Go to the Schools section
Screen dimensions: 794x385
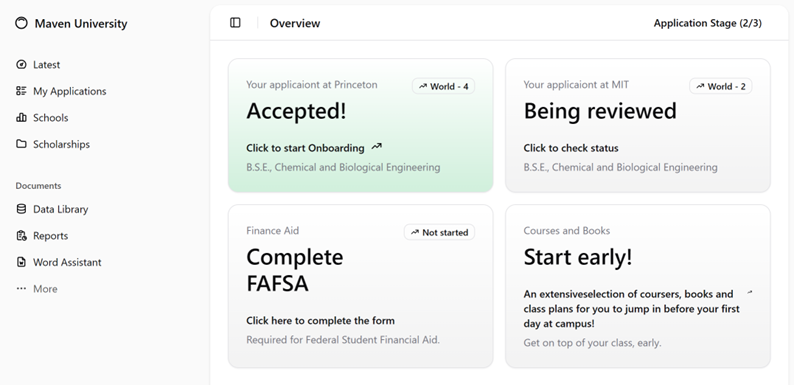pyautogui.click(x=42, y=118)
